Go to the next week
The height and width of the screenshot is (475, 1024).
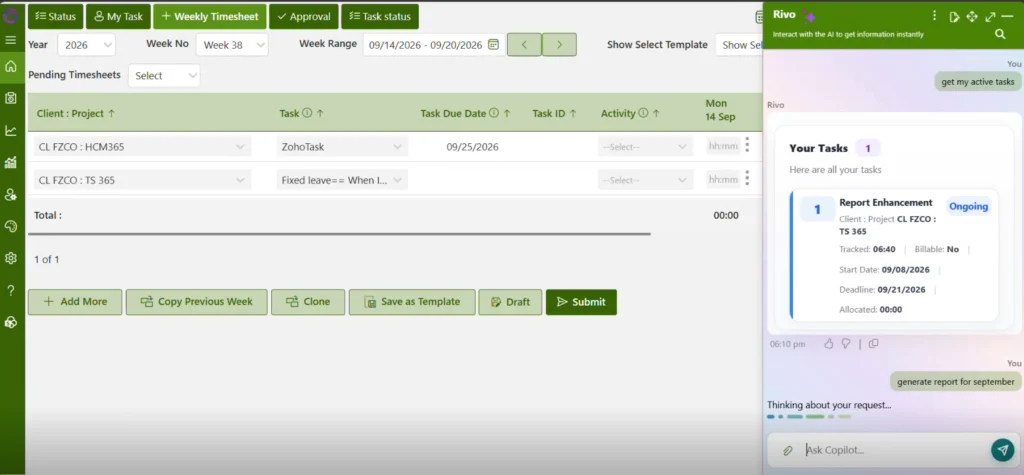click(559, 44)
